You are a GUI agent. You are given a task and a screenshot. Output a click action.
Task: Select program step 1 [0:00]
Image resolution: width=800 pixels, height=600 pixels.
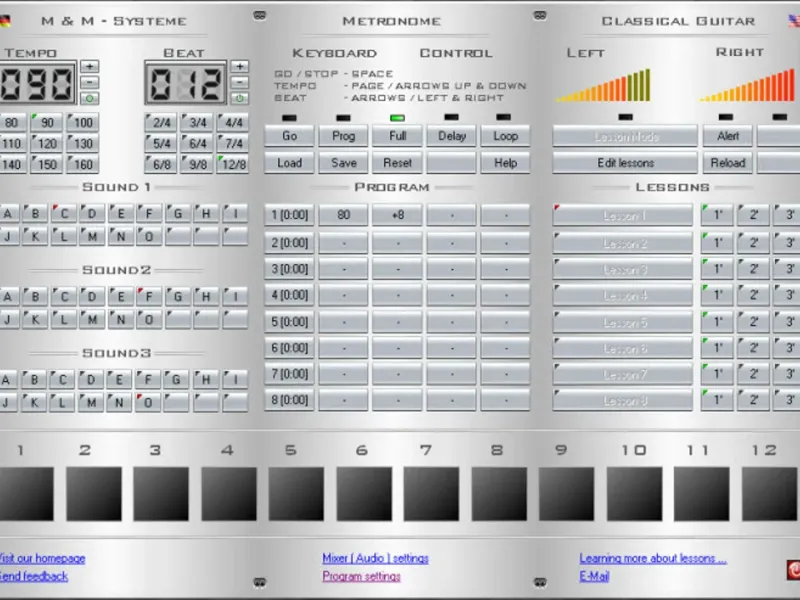[289, 215]
